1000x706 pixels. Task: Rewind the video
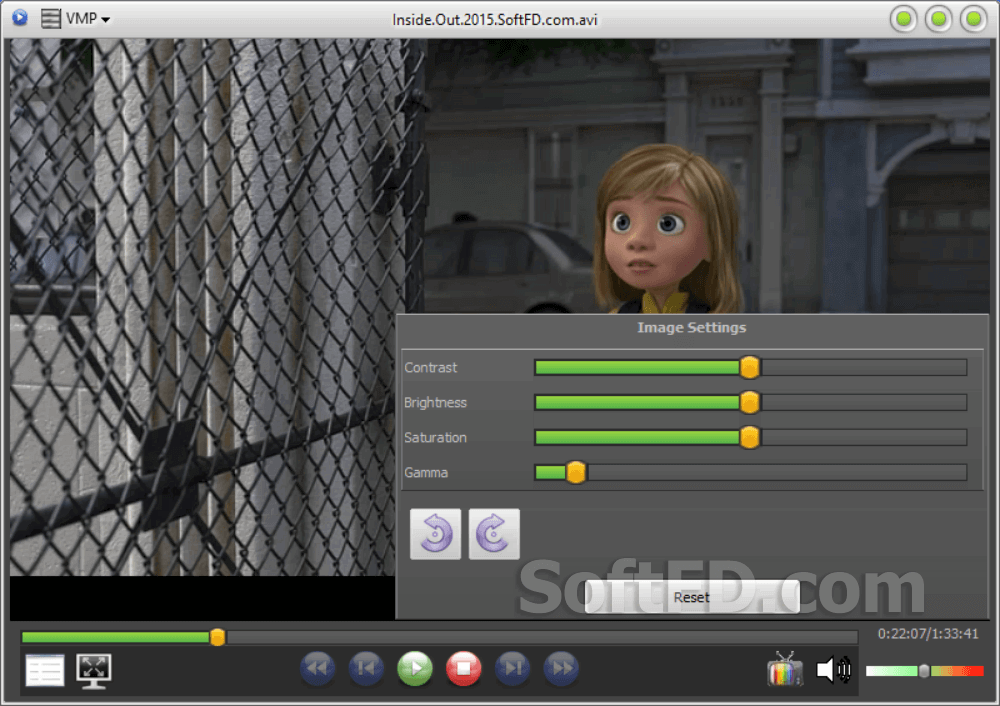317,668
